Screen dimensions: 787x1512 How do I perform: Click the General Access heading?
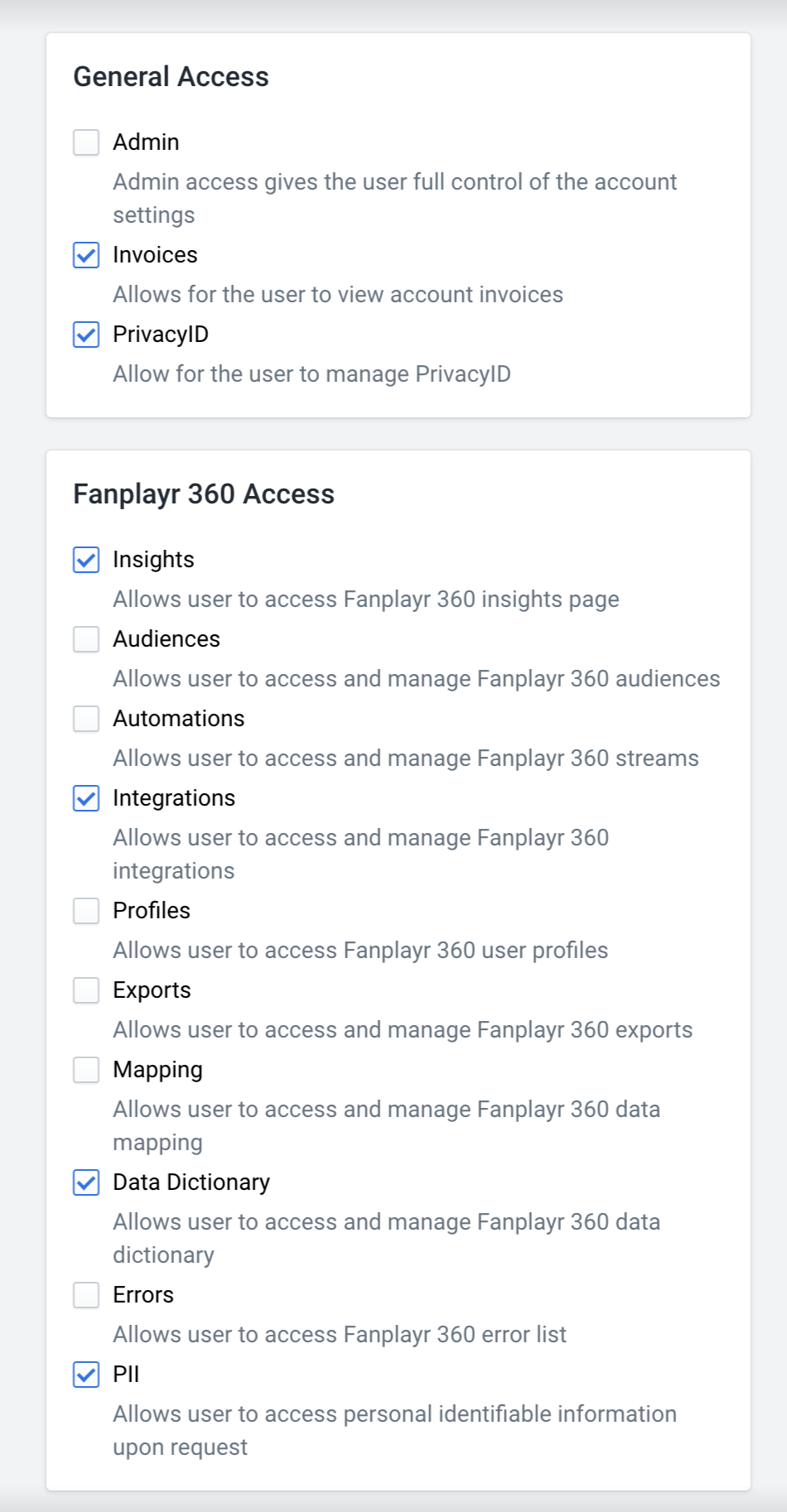(171, 77)
